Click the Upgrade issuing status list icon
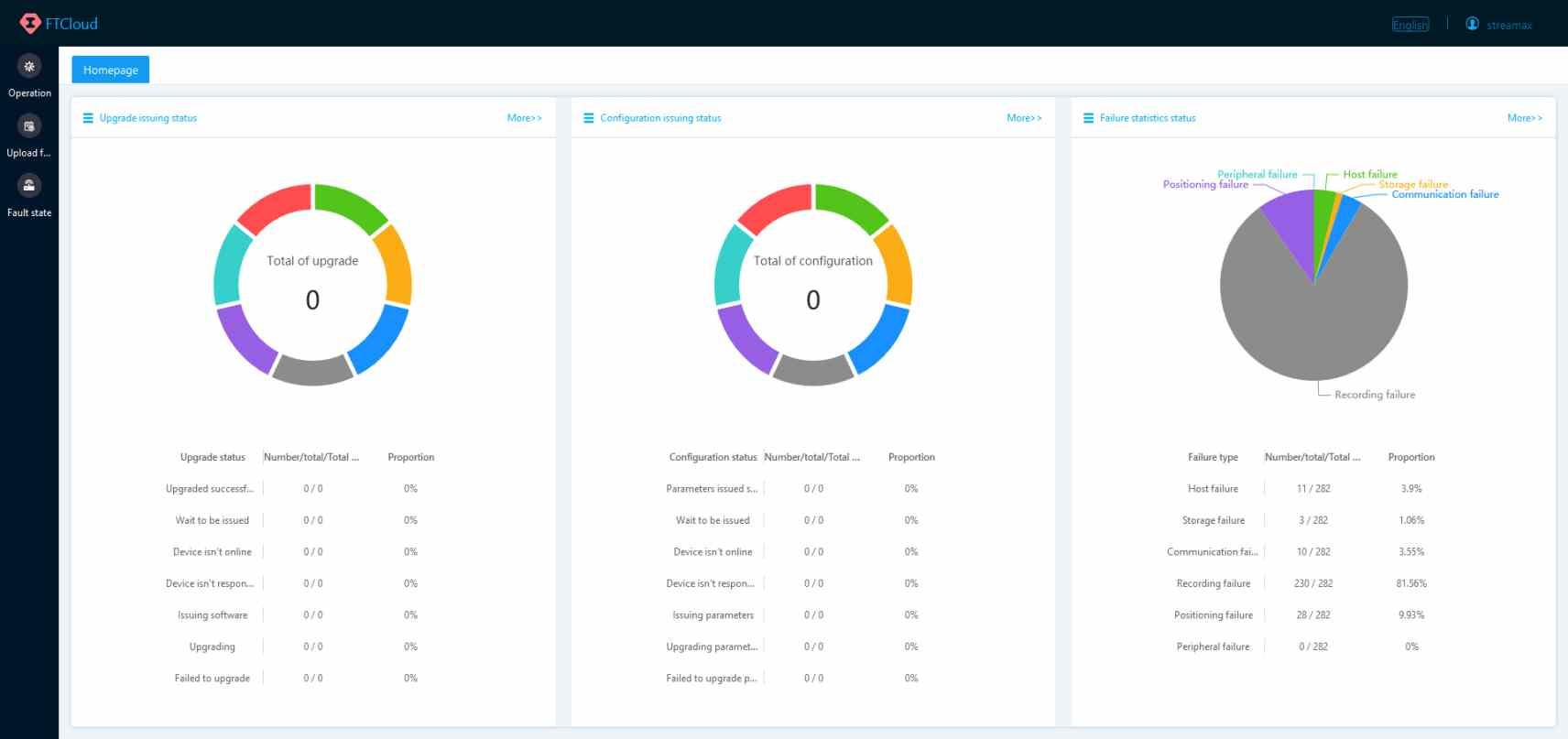Screen dimensions: 1568x739 click(88, 118)
